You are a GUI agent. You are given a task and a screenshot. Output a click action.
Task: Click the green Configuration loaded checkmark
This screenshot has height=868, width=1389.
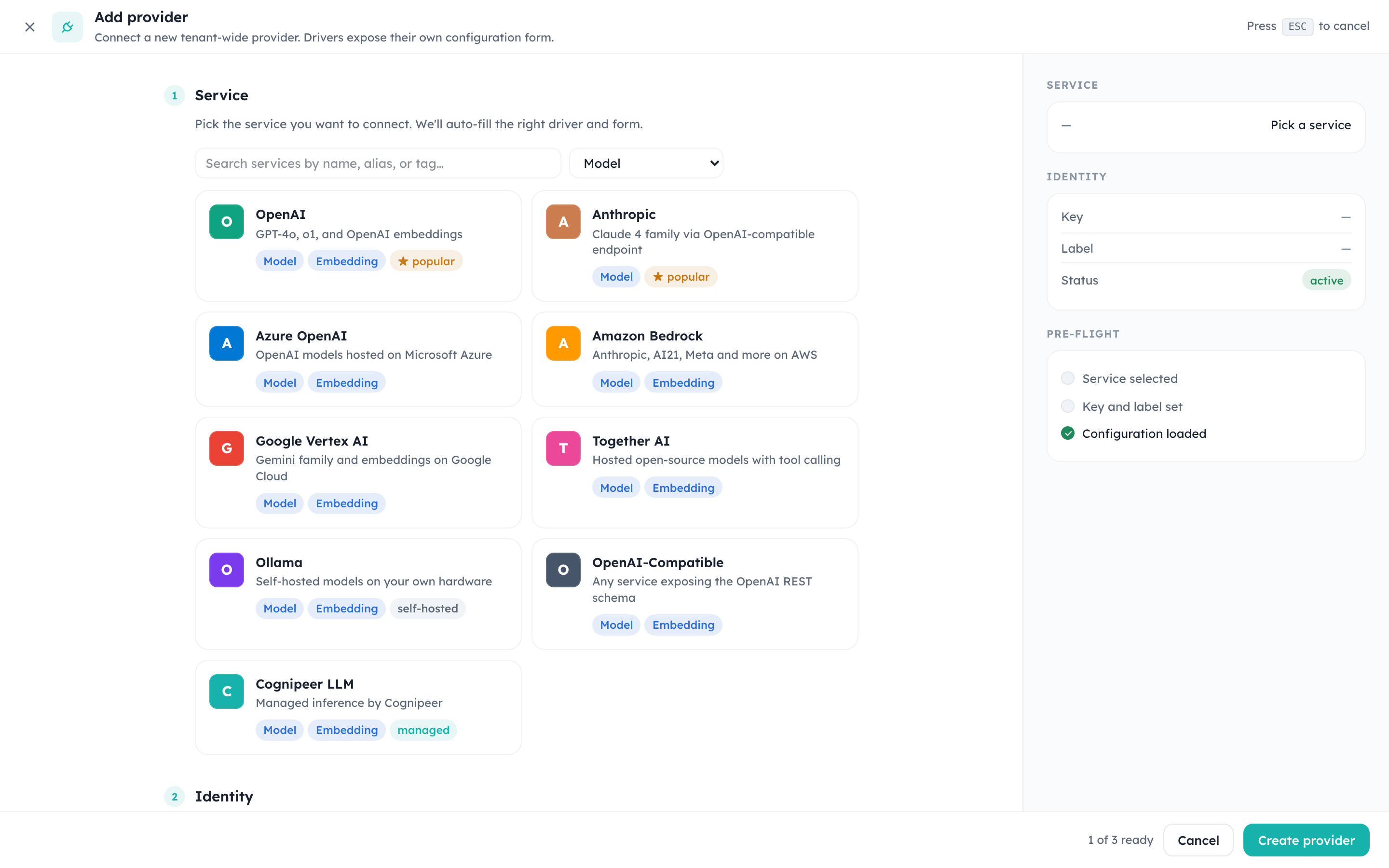click(1068, 434)
